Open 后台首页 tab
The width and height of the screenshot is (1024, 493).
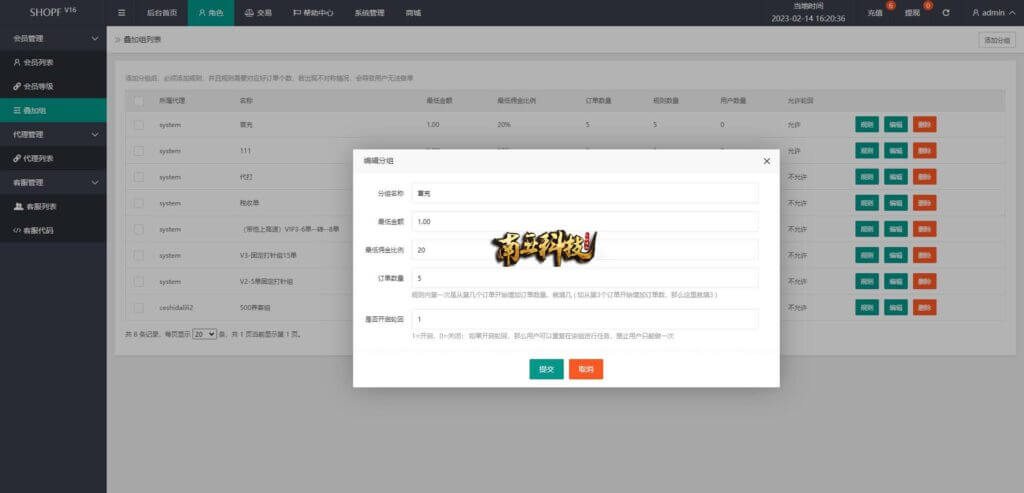coord(162,13)
